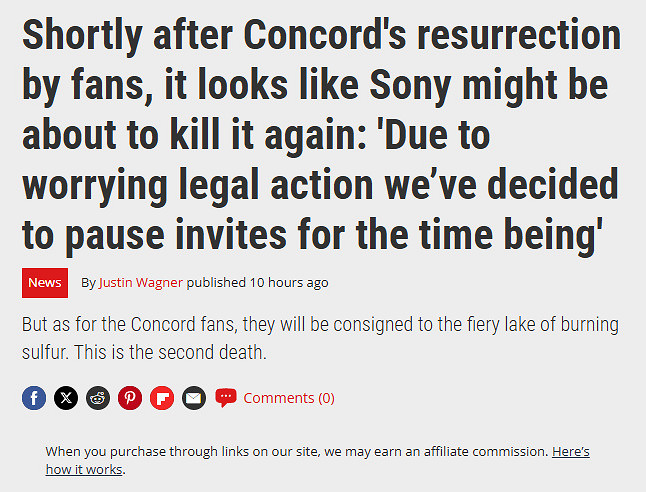Pin the article on Pinterest
This screenshot has width=646, height=492.
click(x=130, y=398)
